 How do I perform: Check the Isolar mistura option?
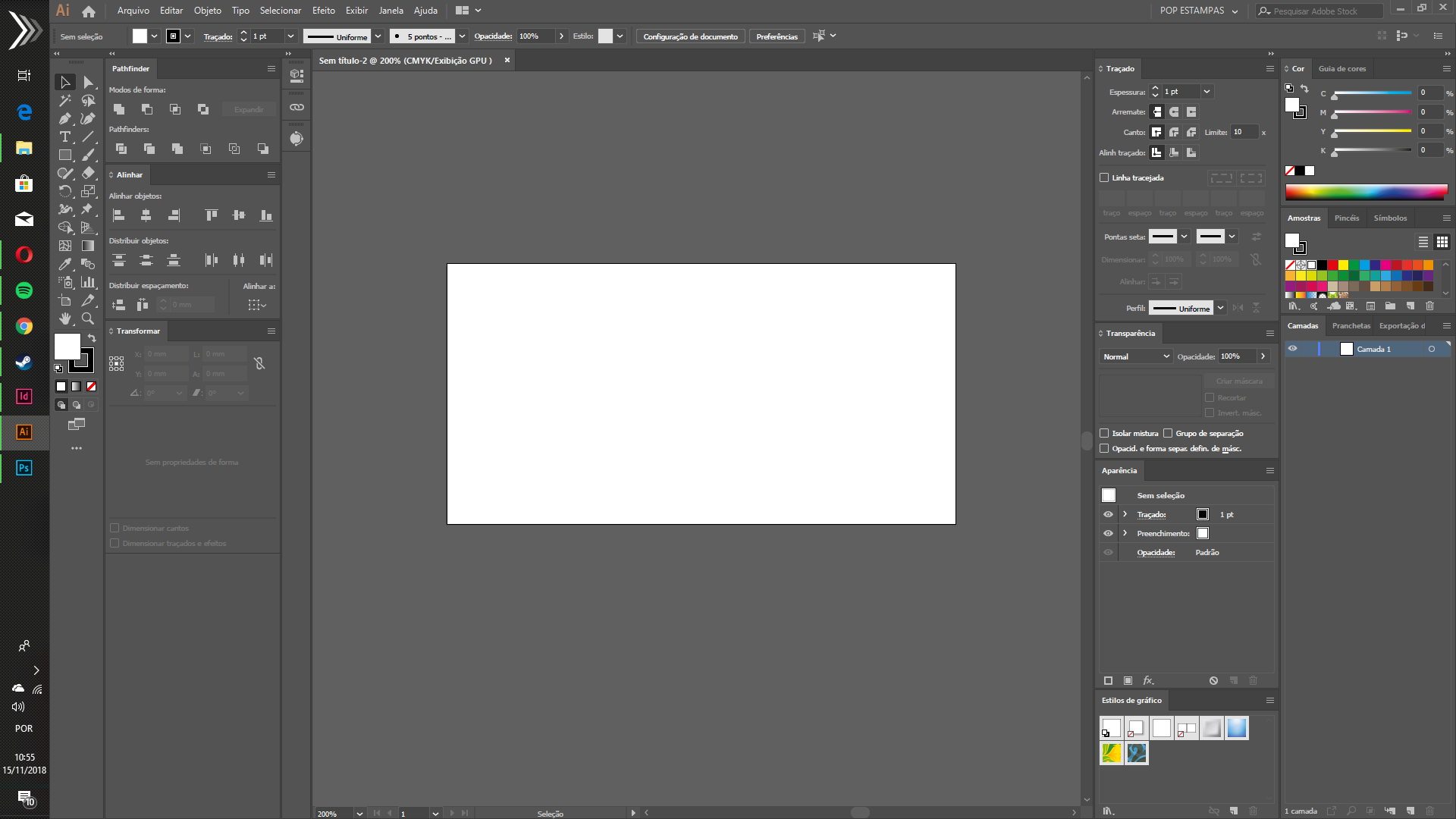pos(1104,434)
